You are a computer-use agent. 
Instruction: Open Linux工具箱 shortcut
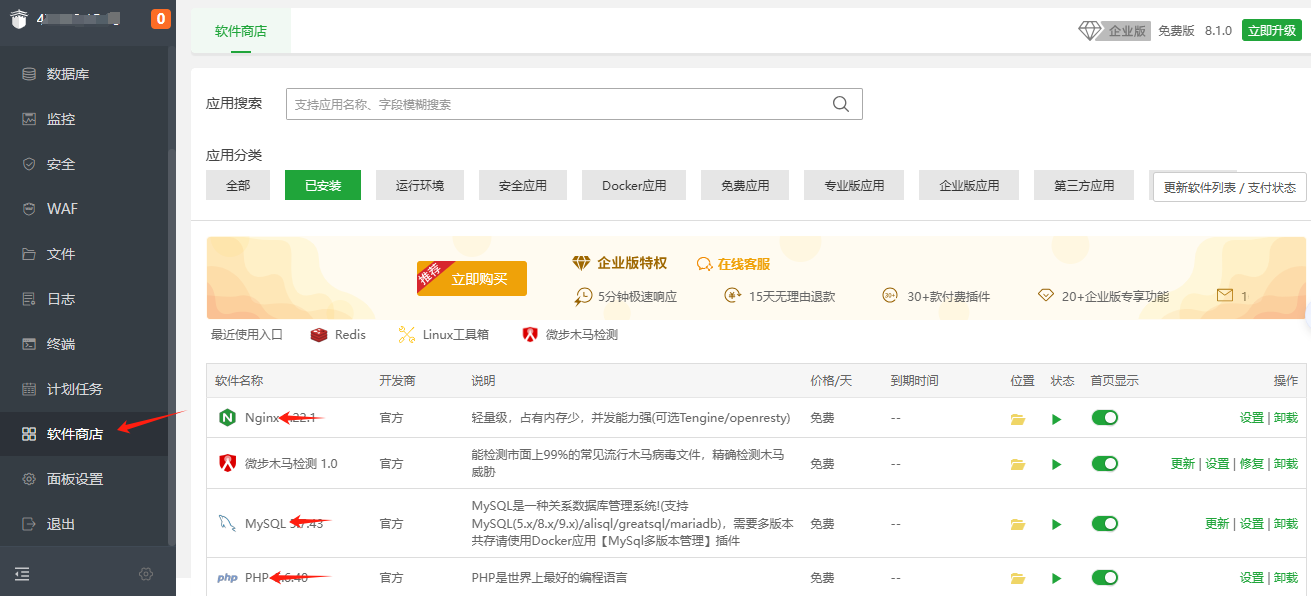pyautogui.click(x=443, y=335)
